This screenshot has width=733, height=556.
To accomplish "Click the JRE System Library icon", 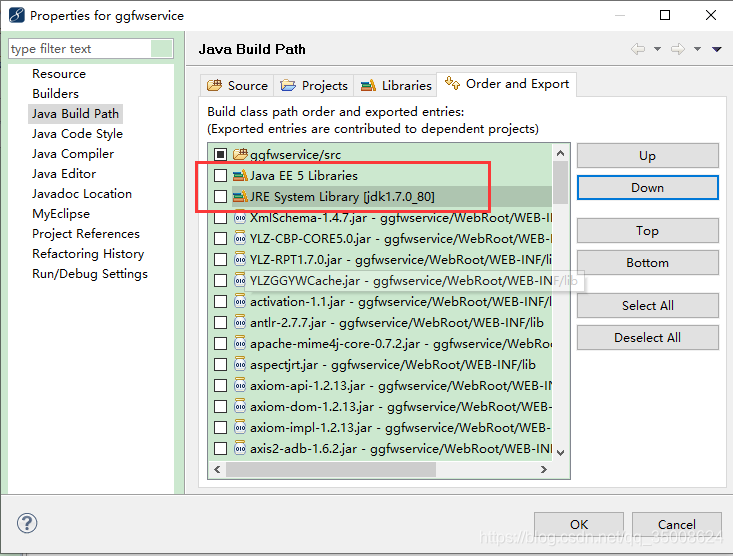I will (240, 196).
